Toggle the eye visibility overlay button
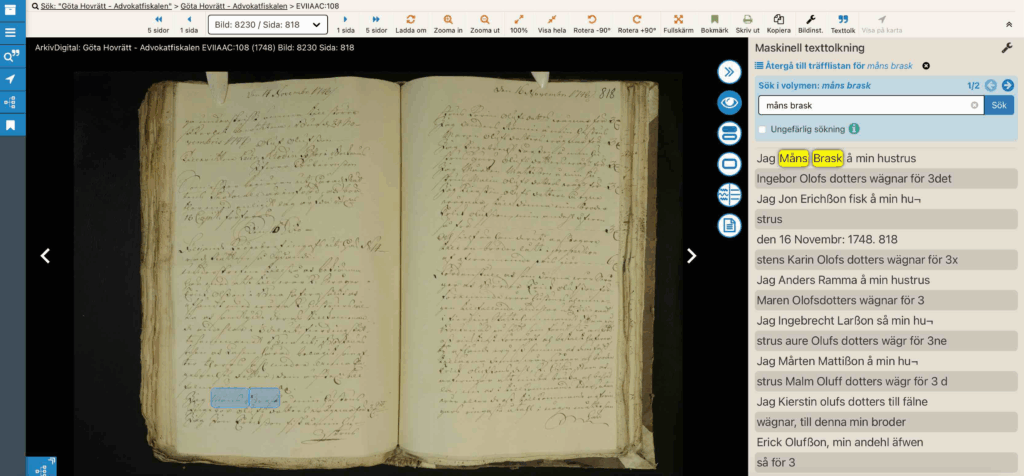This screenshot has height=476, width=1024. point(729,102)
